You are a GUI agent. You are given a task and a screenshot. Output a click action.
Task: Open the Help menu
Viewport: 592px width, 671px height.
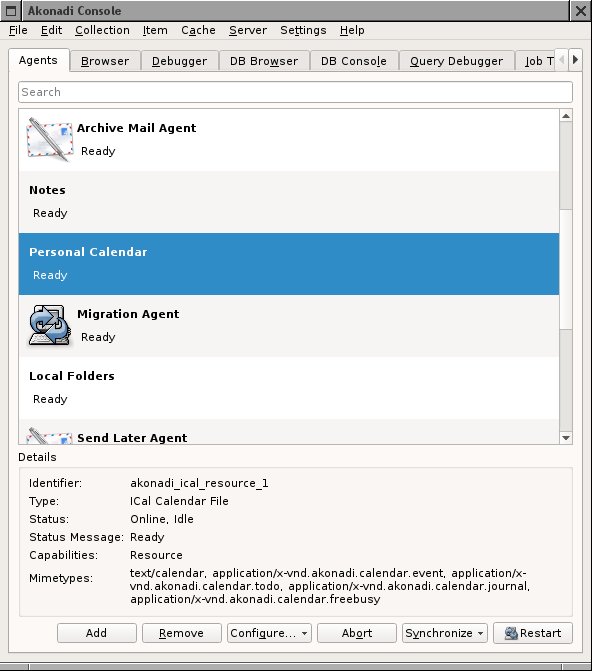click(352, 30)
